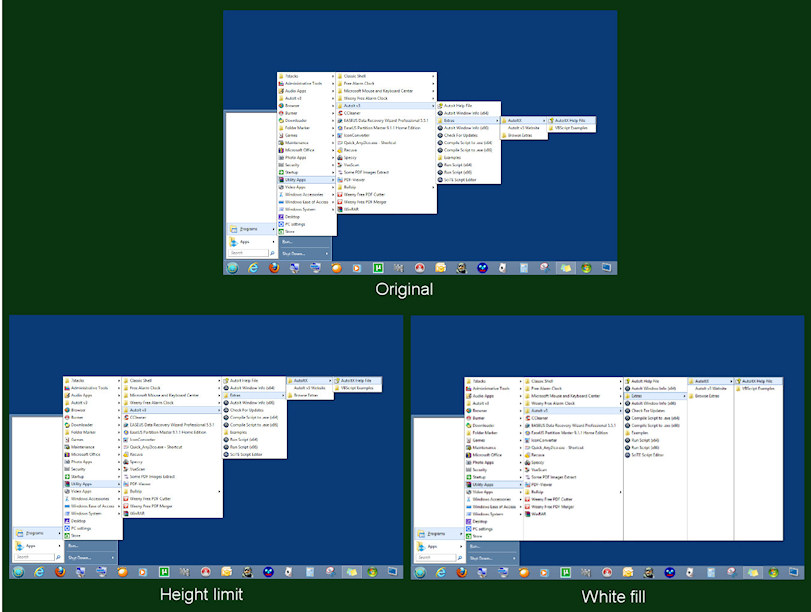Image resolution: width=811 pixels, height=612 pixels.
Task: Click Internet Explorer icon in Height limit taskbar
Action: (39, 571)
